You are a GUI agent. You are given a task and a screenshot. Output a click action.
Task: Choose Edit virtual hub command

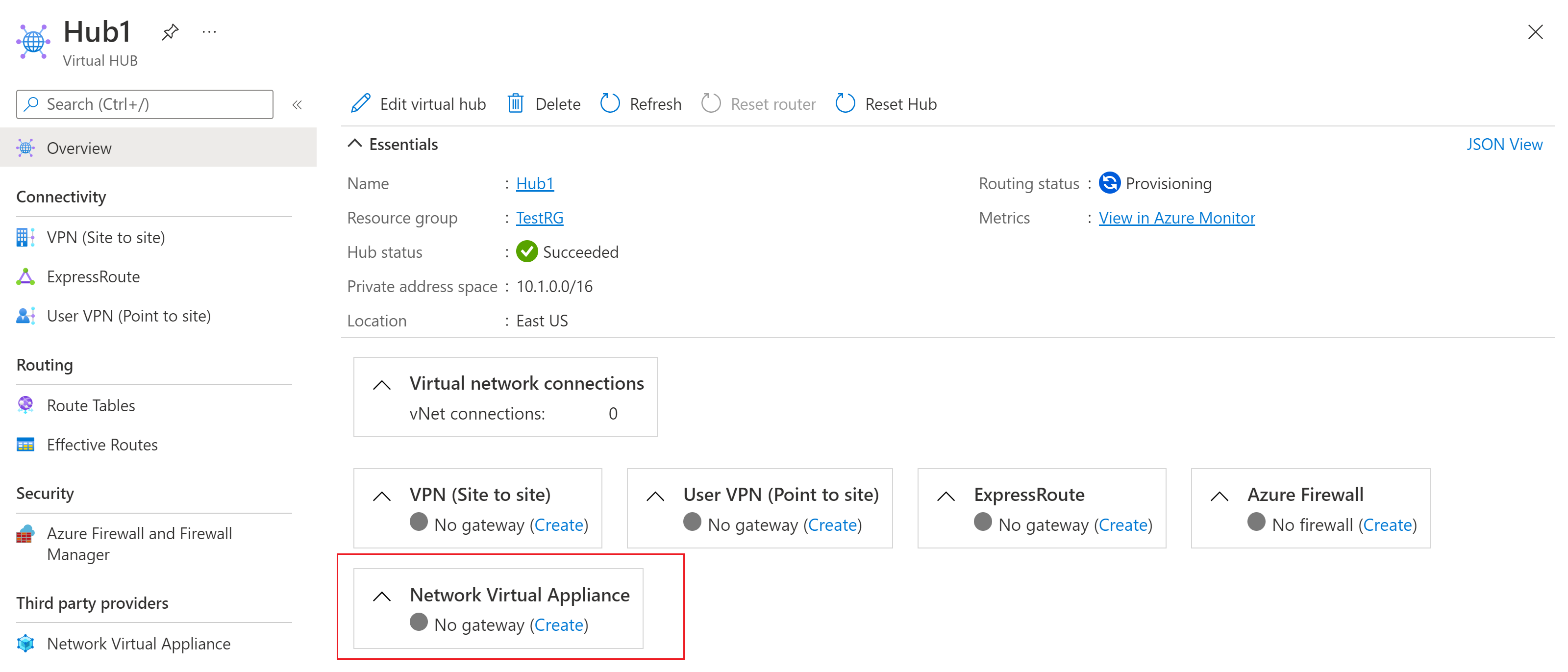click(x=418, y=104)
